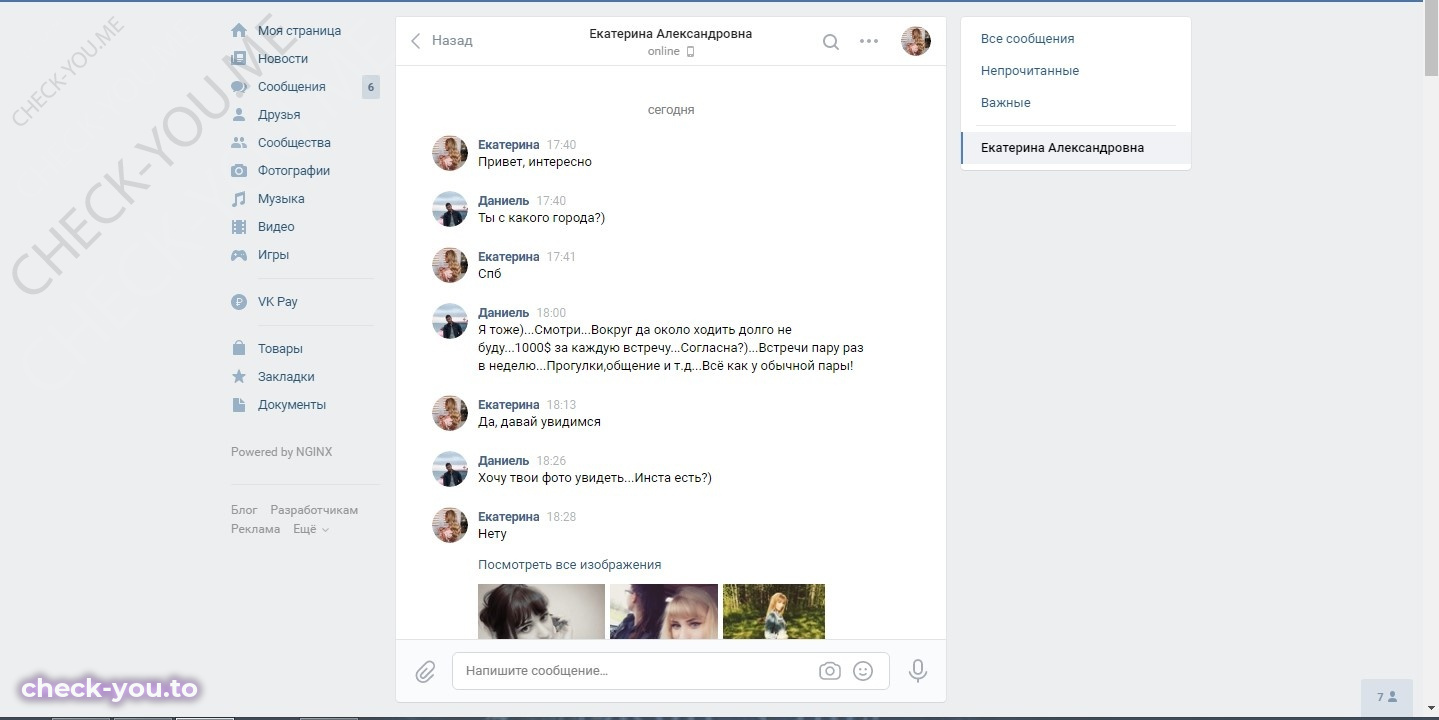The height and width of the screenshot is (720, 1439).
Task: Open the emoji smiley picker
Action: 863,671
